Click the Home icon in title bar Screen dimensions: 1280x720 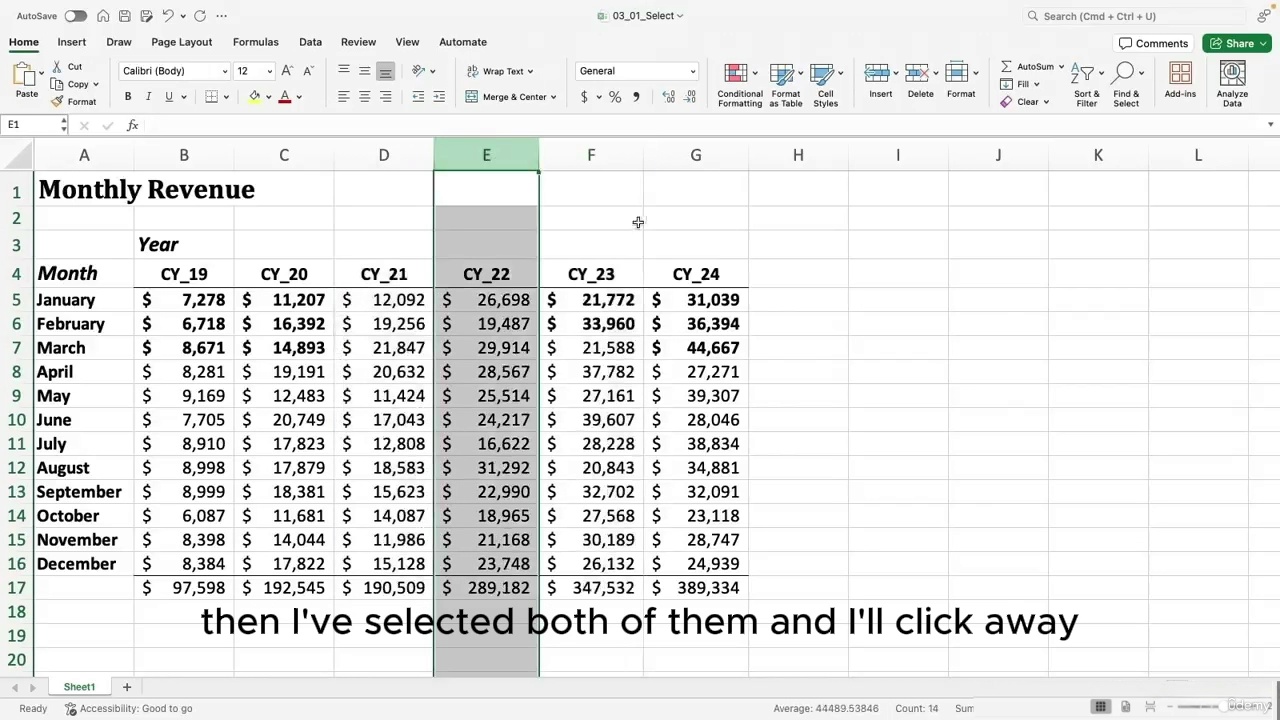(103, 16)
